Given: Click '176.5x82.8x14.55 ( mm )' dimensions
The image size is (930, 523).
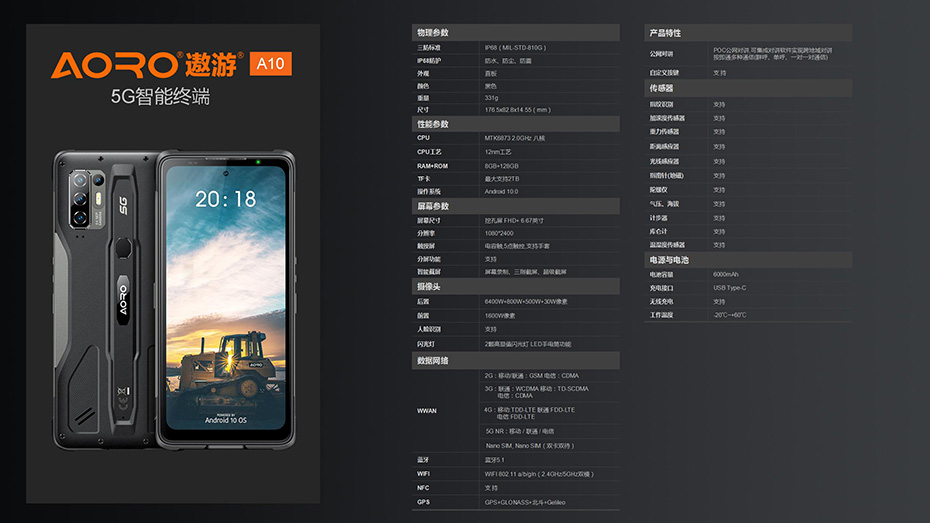Looking at the screenshot, I should pyautogui.click(x=517, y=110).
